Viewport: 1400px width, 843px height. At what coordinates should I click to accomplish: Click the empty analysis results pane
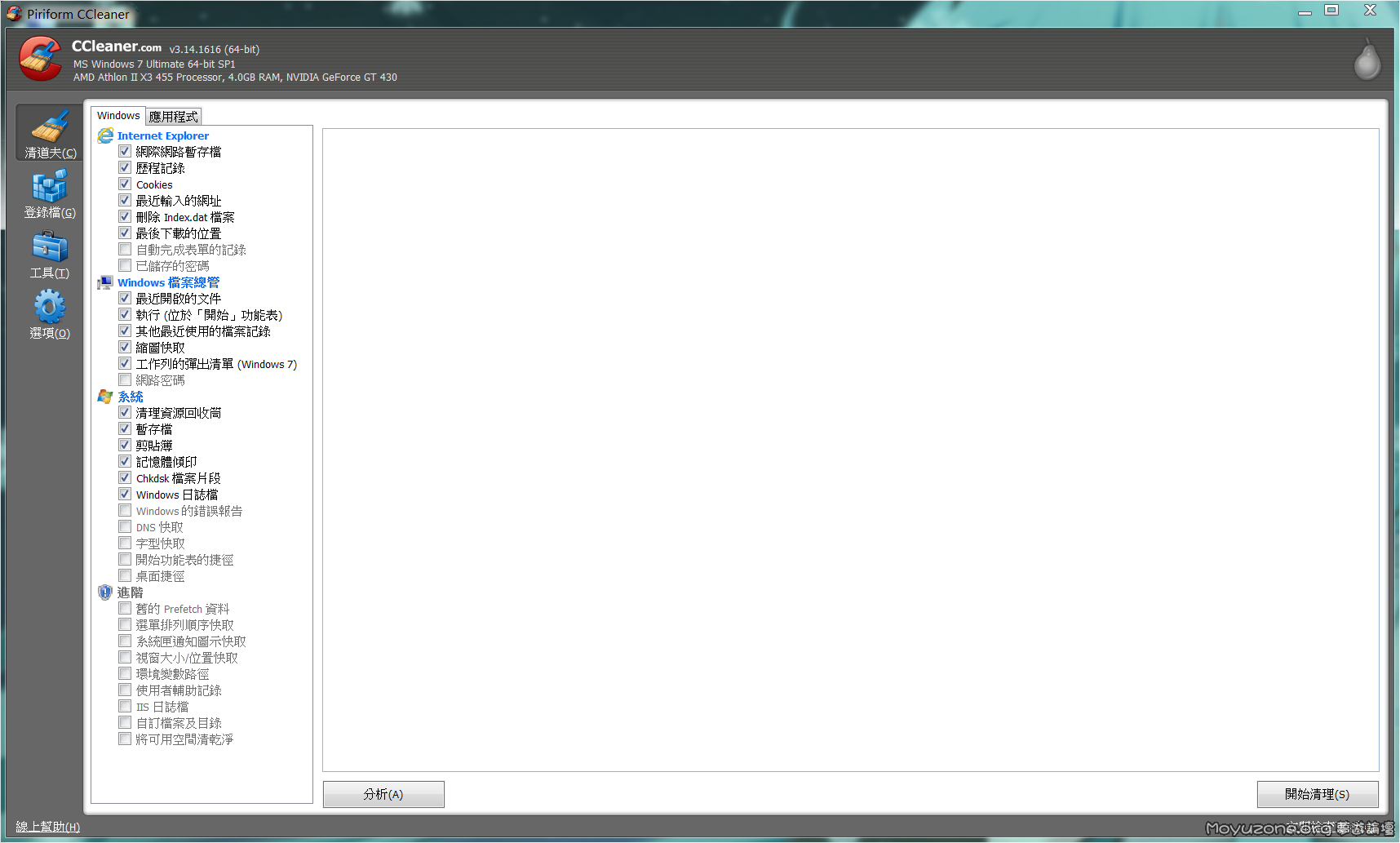850,450
